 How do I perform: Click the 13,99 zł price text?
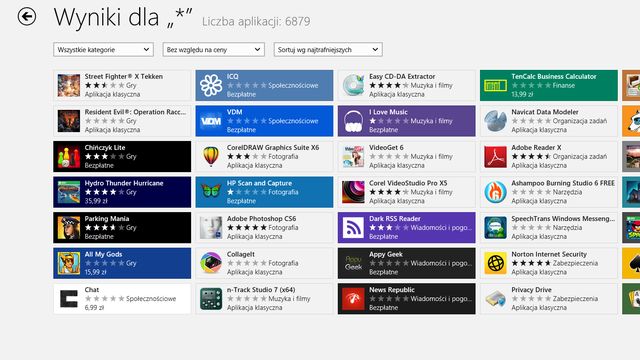pos(523,94)
